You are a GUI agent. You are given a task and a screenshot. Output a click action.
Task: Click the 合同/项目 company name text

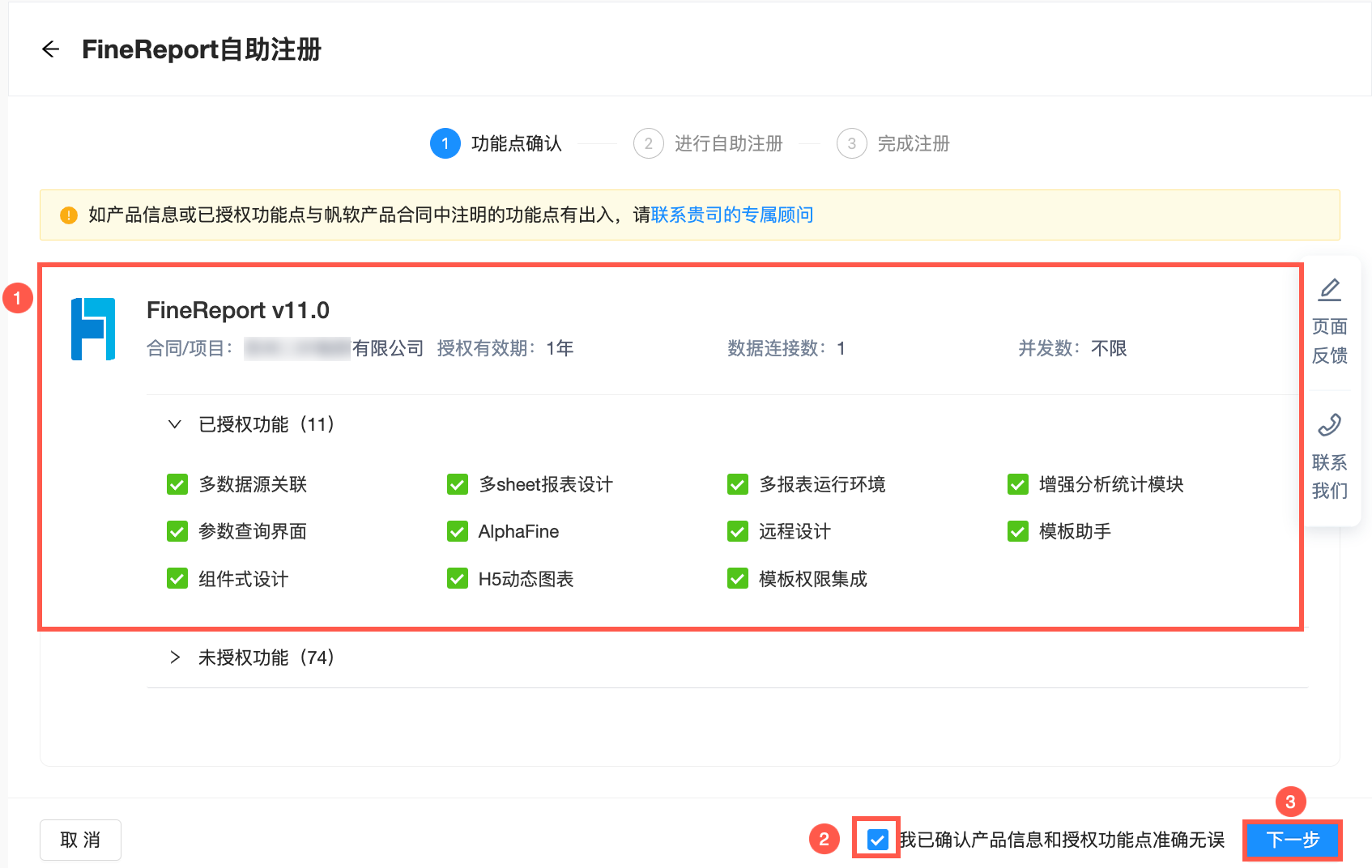pos(334,349)
